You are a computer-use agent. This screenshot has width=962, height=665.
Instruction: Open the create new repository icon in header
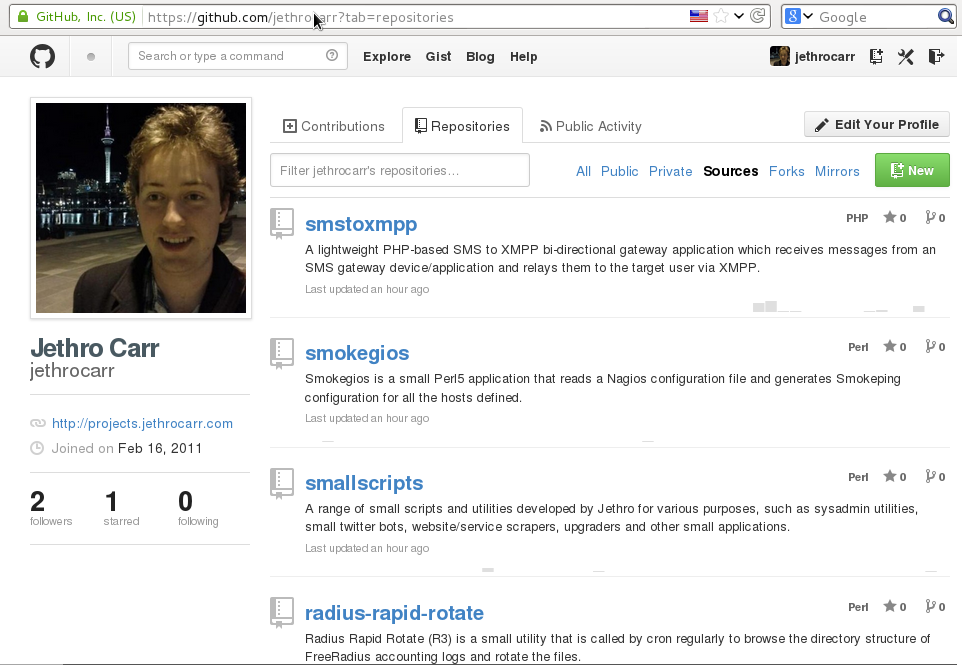coord(876,56)
